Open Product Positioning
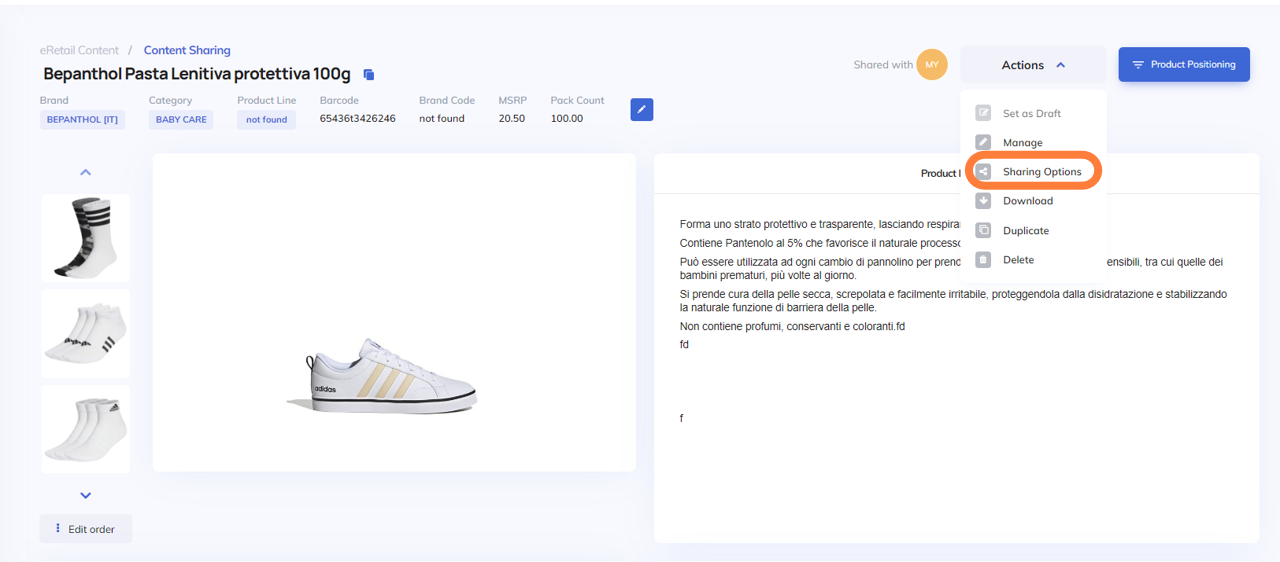Screen dimensions: 1280x562 click(x=1184, y=65)
